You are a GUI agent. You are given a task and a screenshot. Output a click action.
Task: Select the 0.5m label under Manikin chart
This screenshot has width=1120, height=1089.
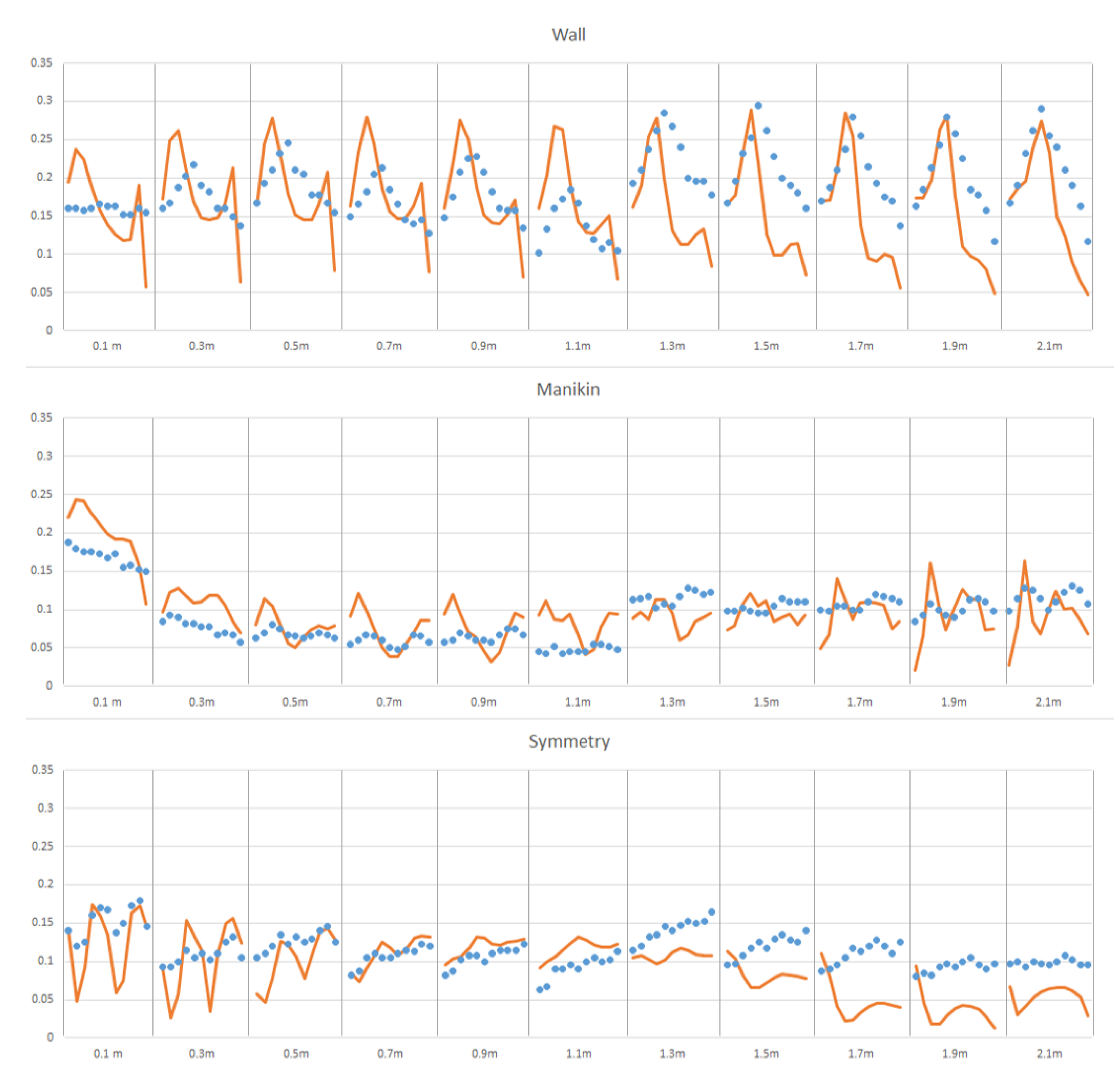coord(295,702)
